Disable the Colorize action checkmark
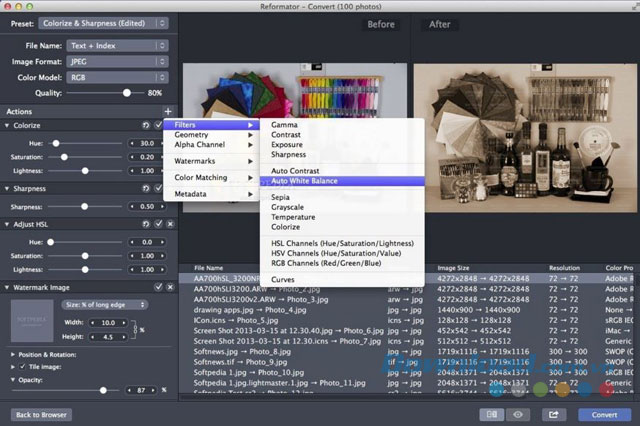 coord(158,126)
